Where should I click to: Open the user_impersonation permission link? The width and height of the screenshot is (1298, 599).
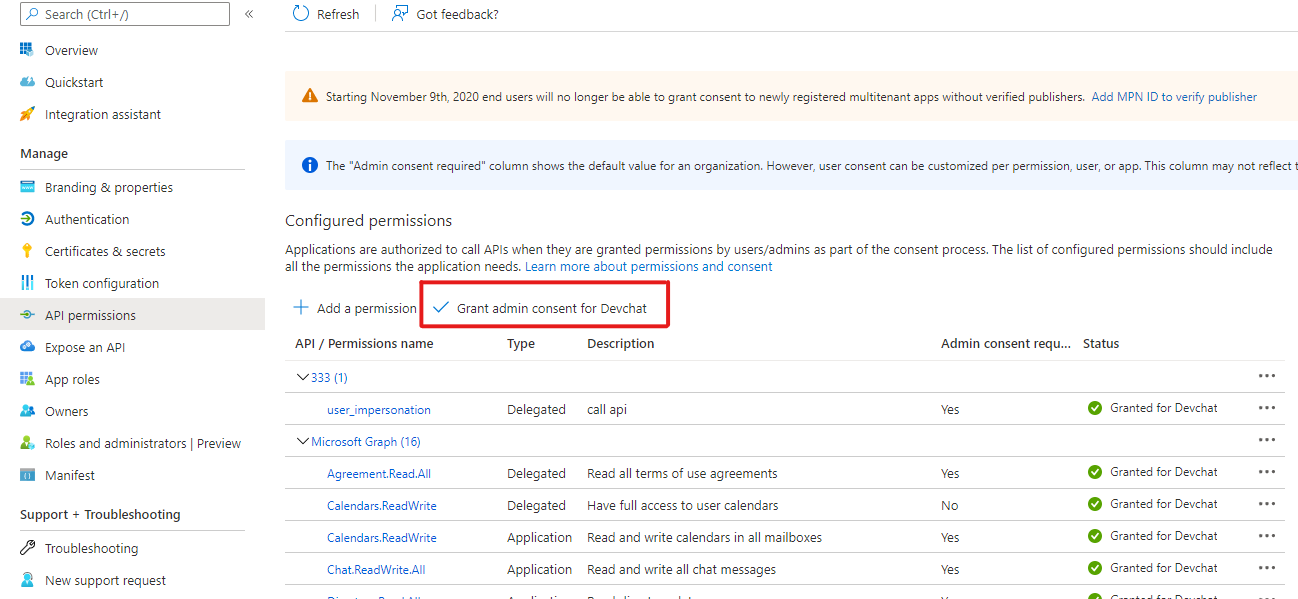point(379,409)
